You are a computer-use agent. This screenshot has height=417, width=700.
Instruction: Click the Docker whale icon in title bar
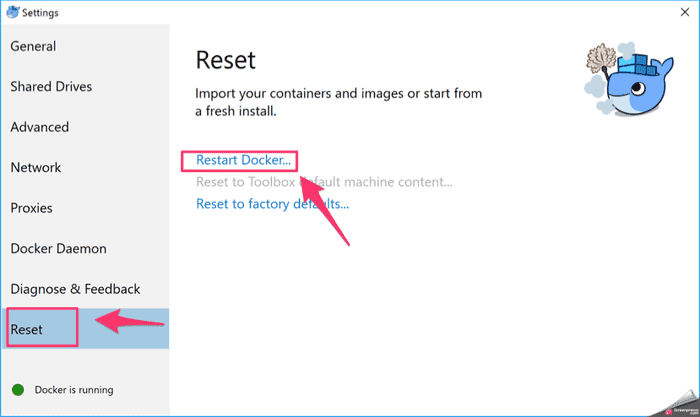pos(12,12)
